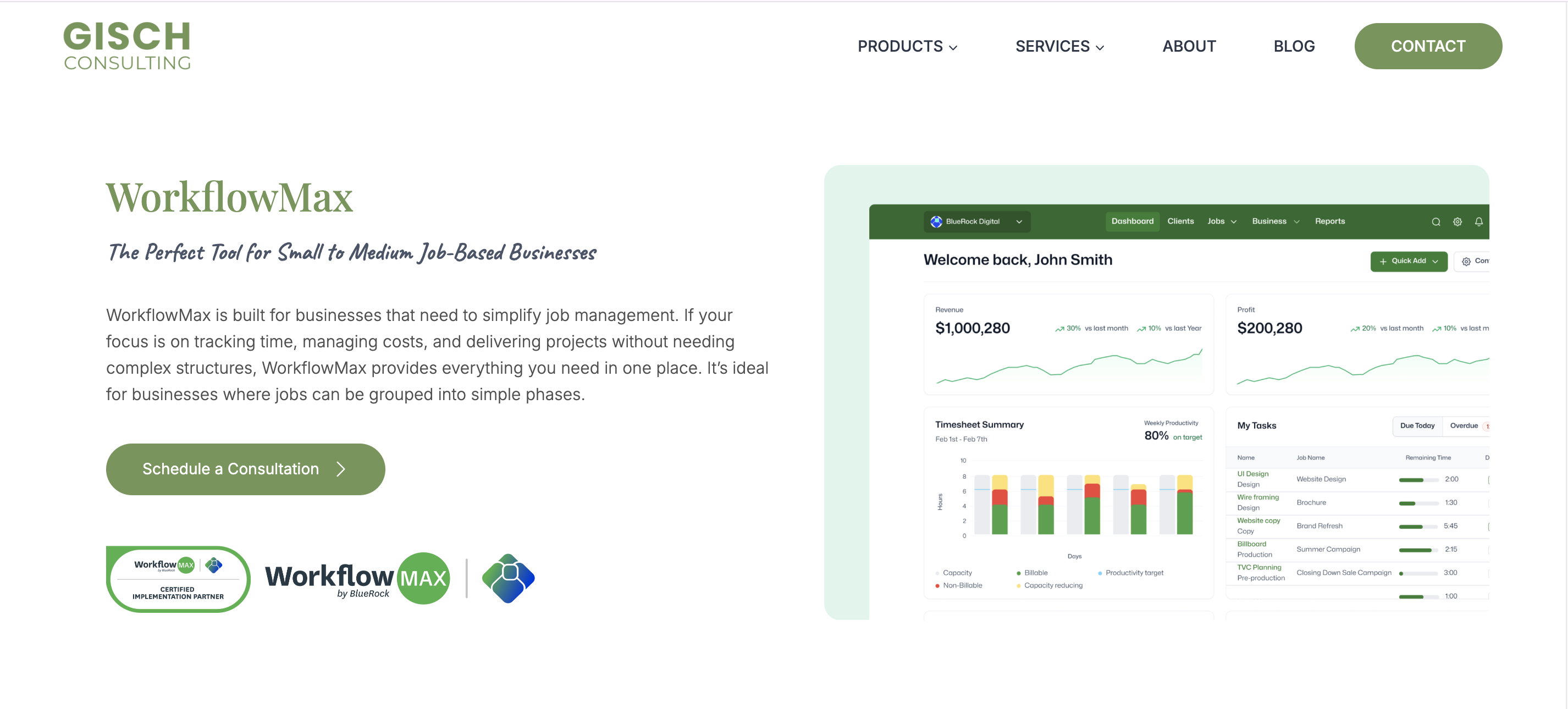Image resolution: width=1568 pixels, height=709 pixels.
Task: Check notifications via the bell icon
Action: [x=1479, y=221]
